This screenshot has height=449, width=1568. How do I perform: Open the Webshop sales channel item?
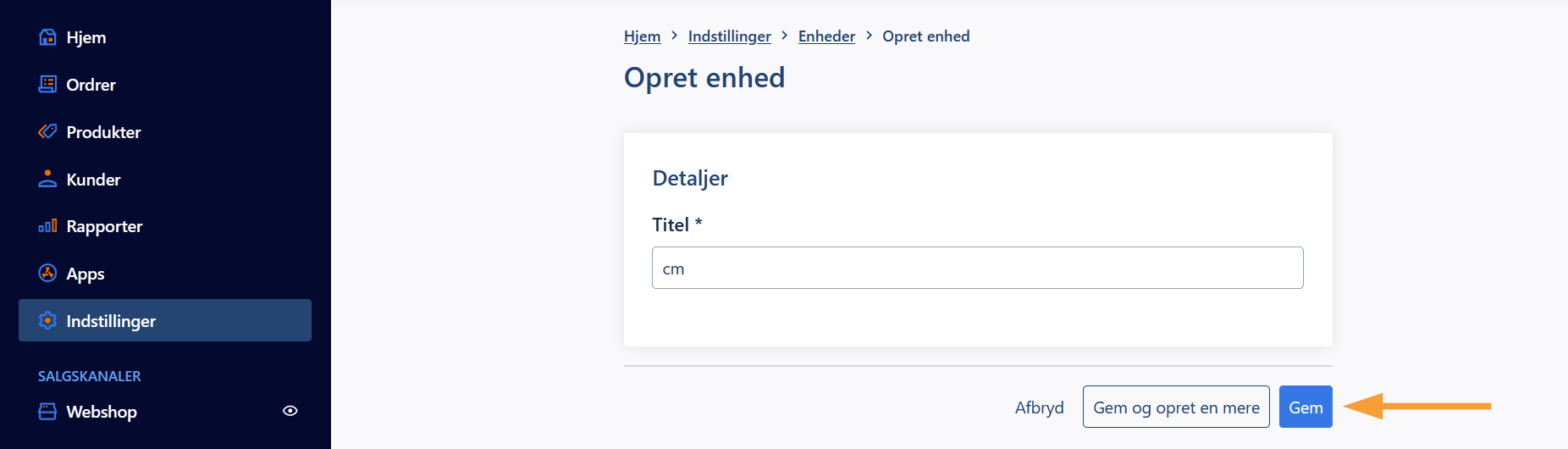pos(165,412)
